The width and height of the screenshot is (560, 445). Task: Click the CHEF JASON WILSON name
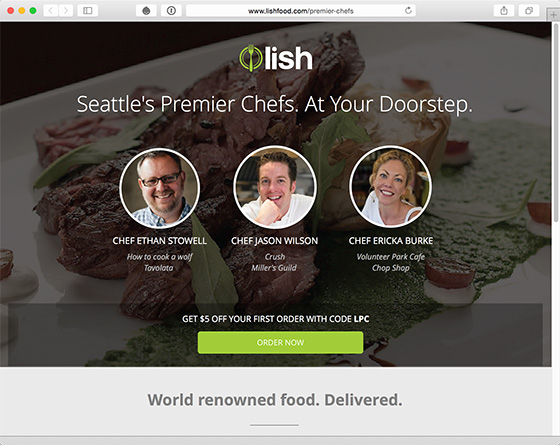tap(274, 241)
